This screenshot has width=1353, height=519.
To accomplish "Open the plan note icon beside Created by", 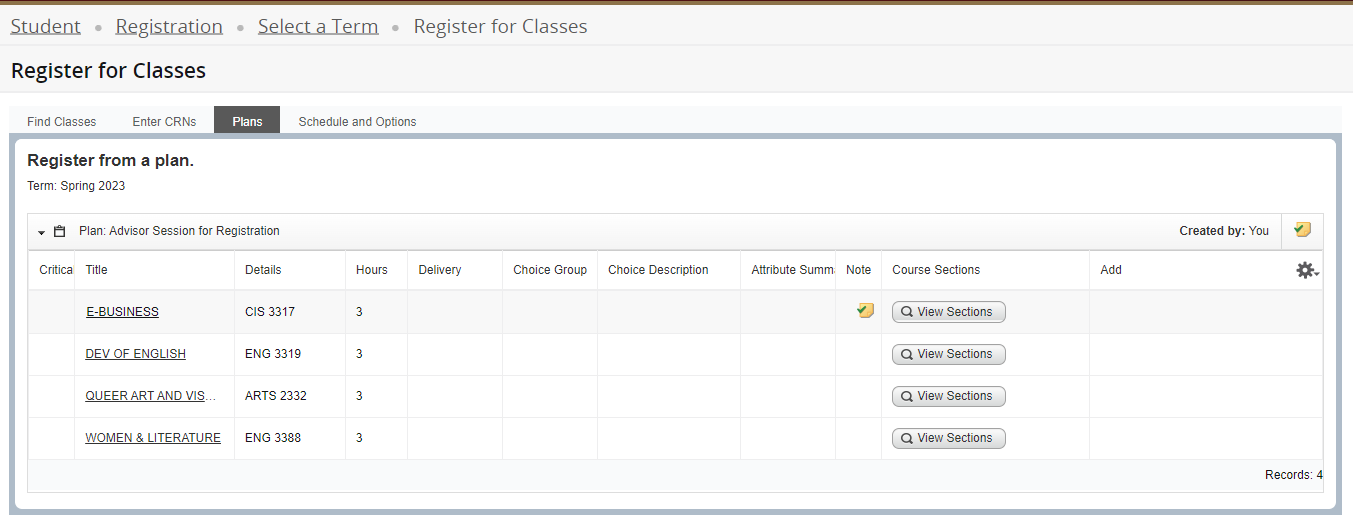I will (1302, 230).
